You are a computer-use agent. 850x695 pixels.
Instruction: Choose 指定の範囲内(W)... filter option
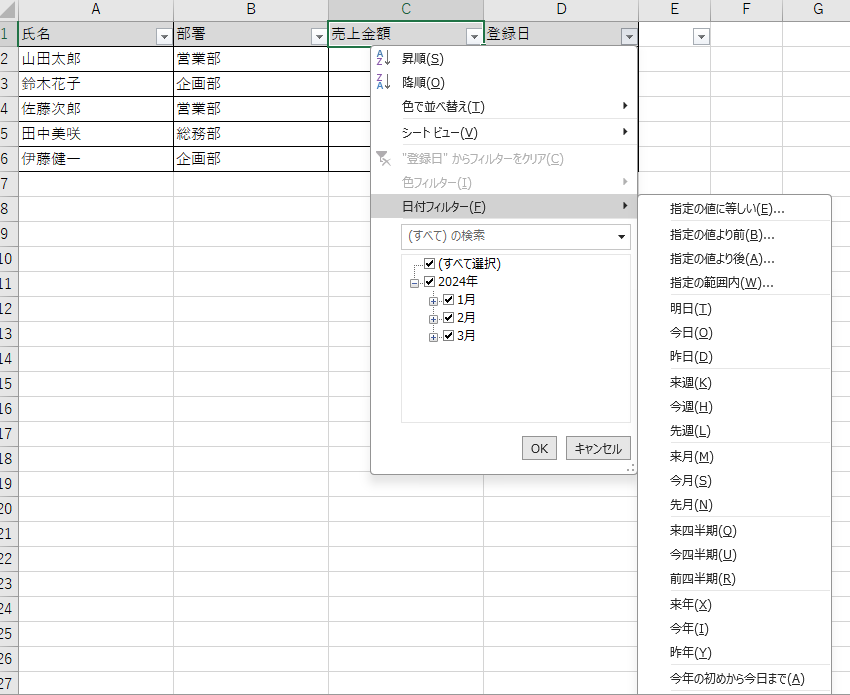click(721, 283)
